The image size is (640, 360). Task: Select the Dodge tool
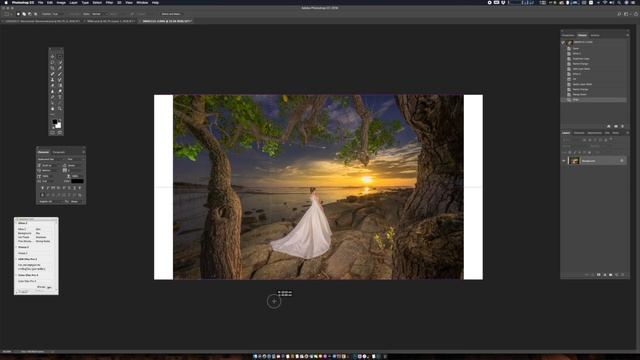[60, 91]
